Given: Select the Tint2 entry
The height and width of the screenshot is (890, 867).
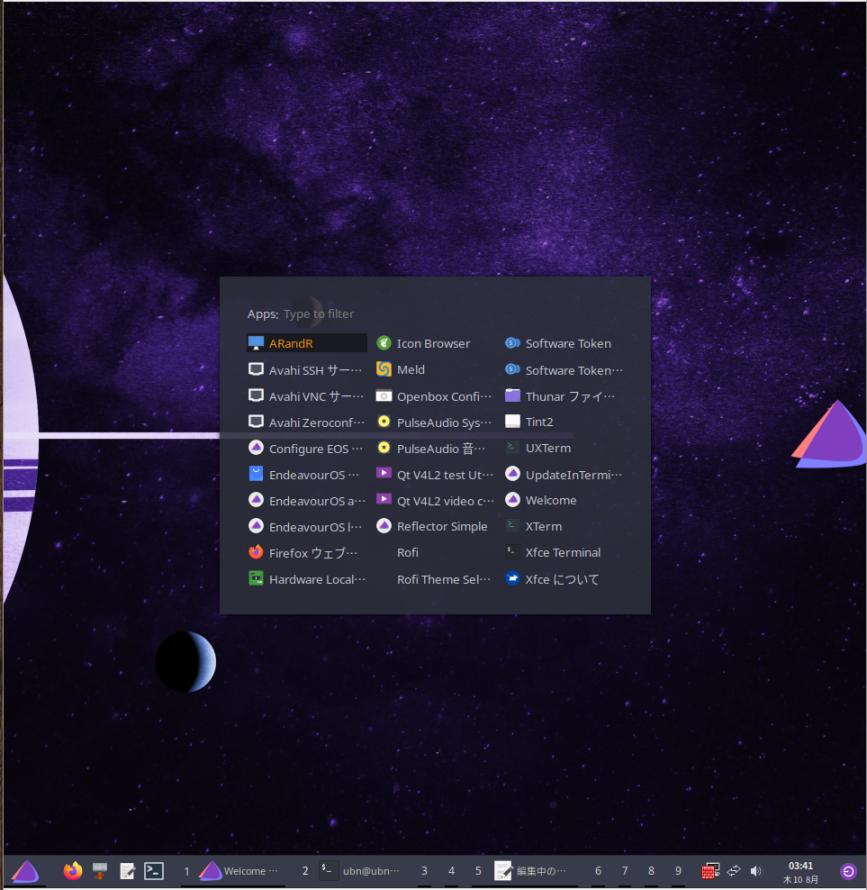Looking at the screenshot, I should coord(564,422).
